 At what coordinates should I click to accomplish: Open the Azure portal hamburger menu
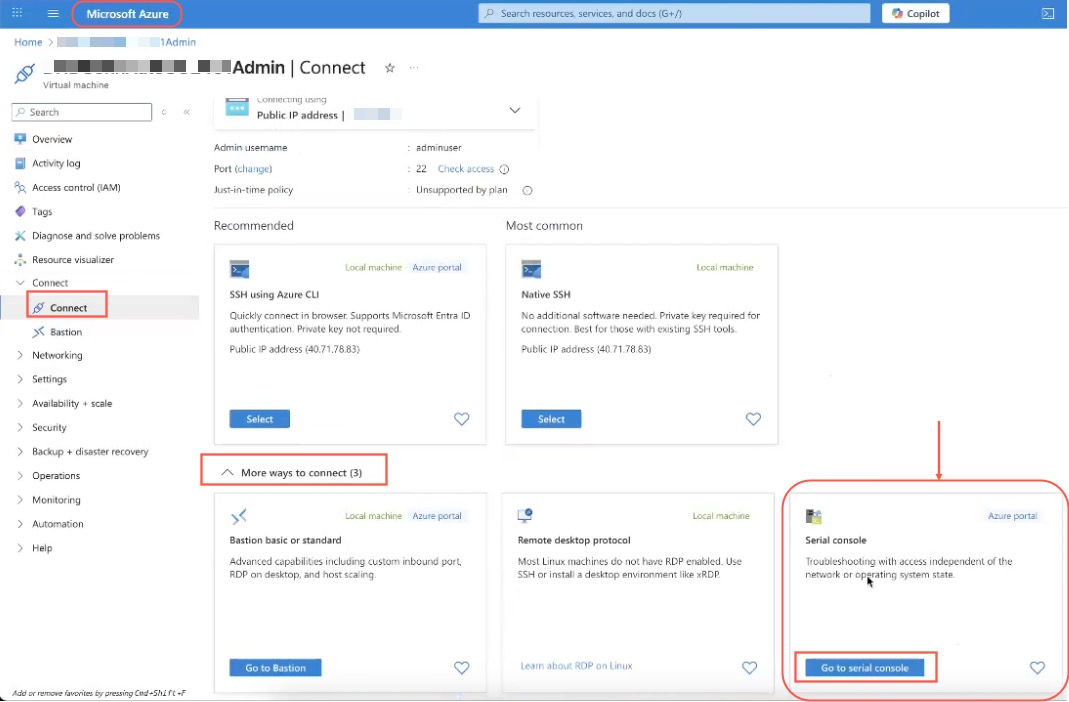[53, 14]
